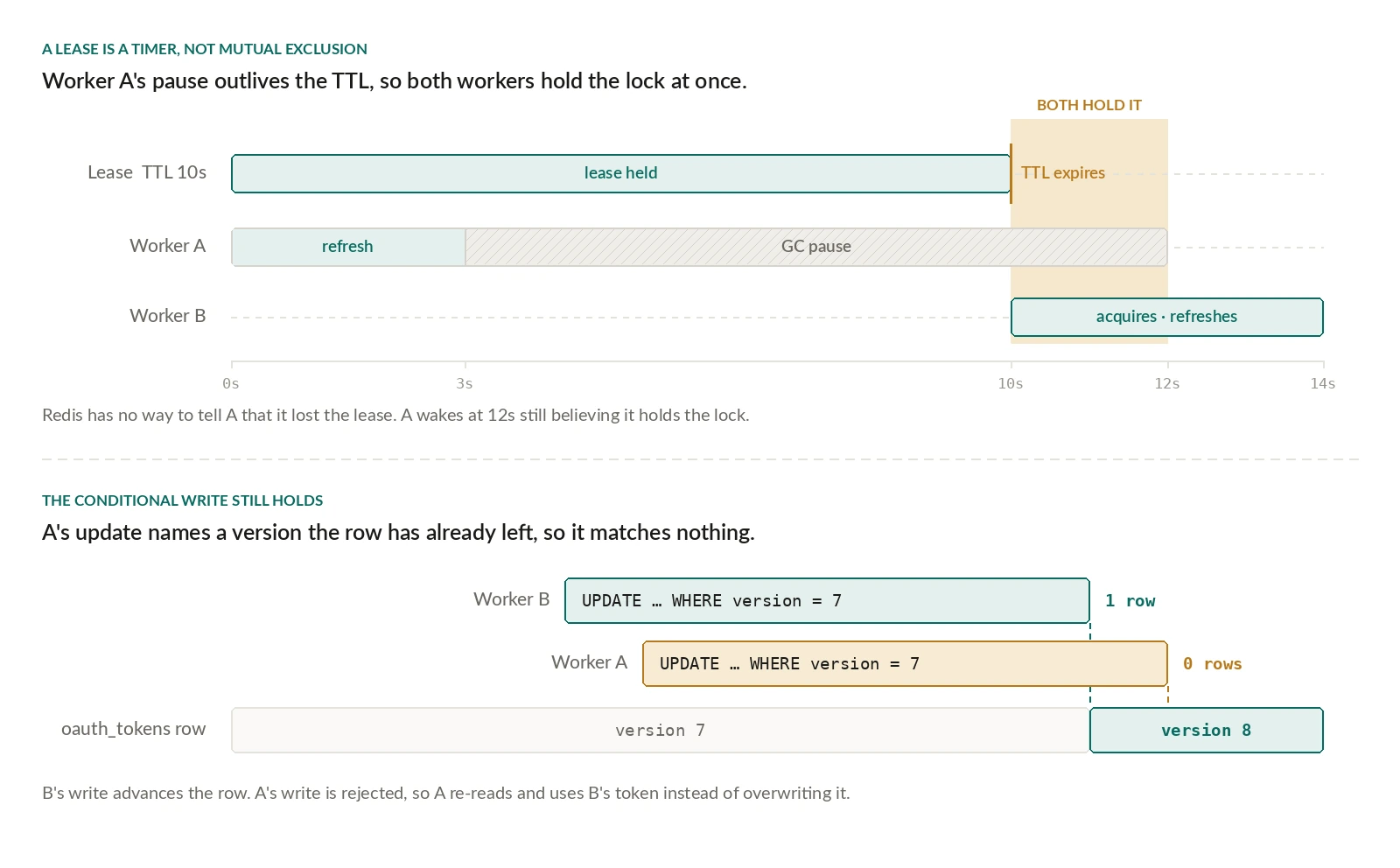1400x868 pixels.
Task: Click the 'BOTH HOLD IT' label
Action: 1089,105
